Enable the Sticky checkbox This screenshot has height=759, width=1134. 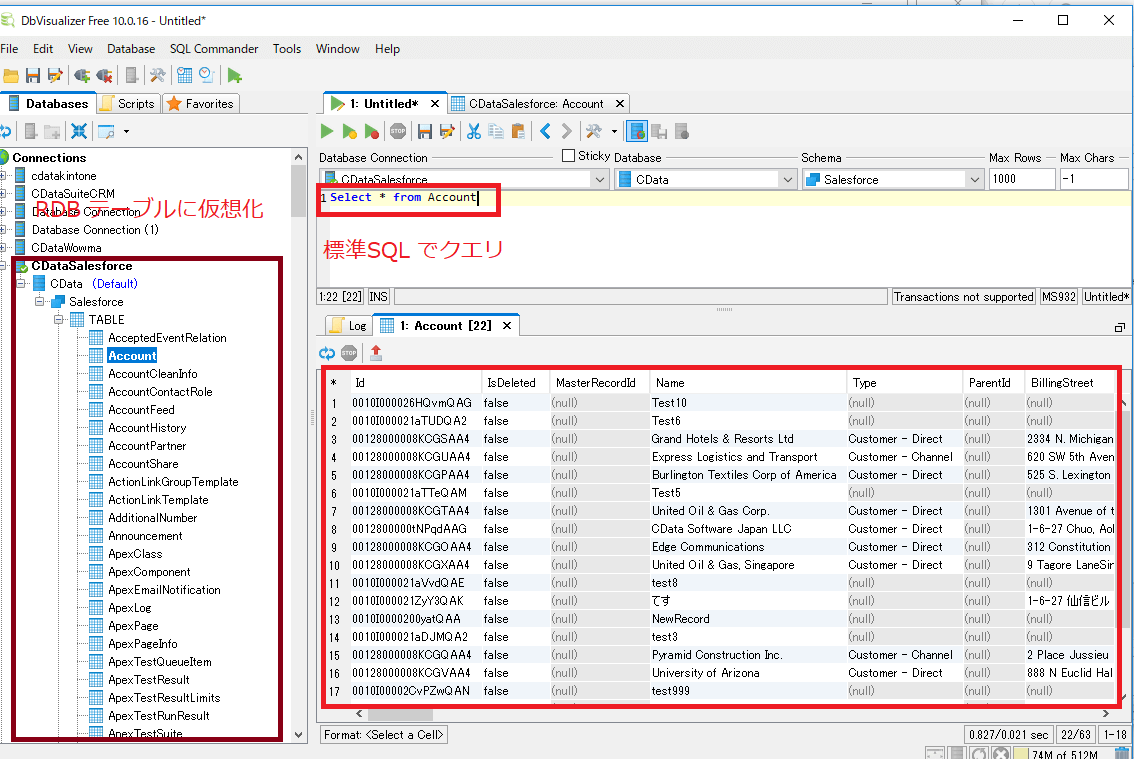click(x=568, y=156)
